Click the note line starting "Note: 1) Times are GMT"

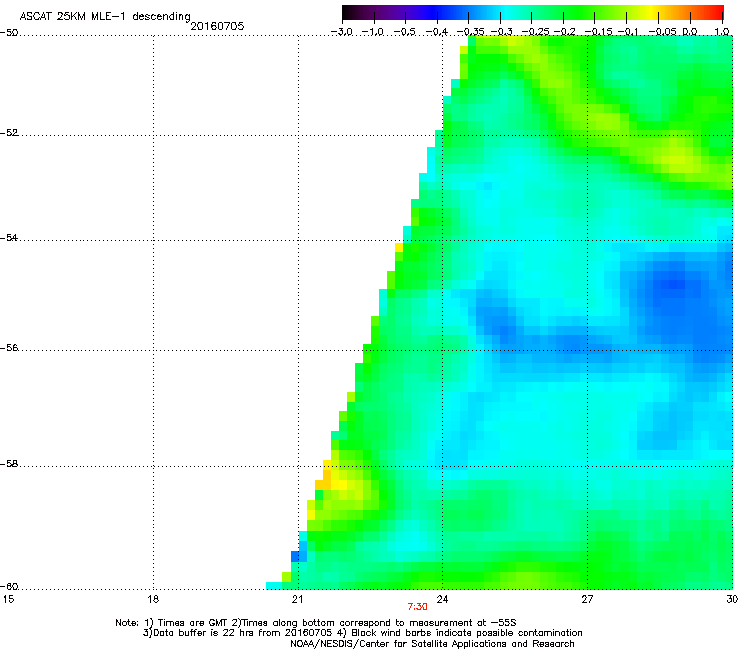point(316,623)
